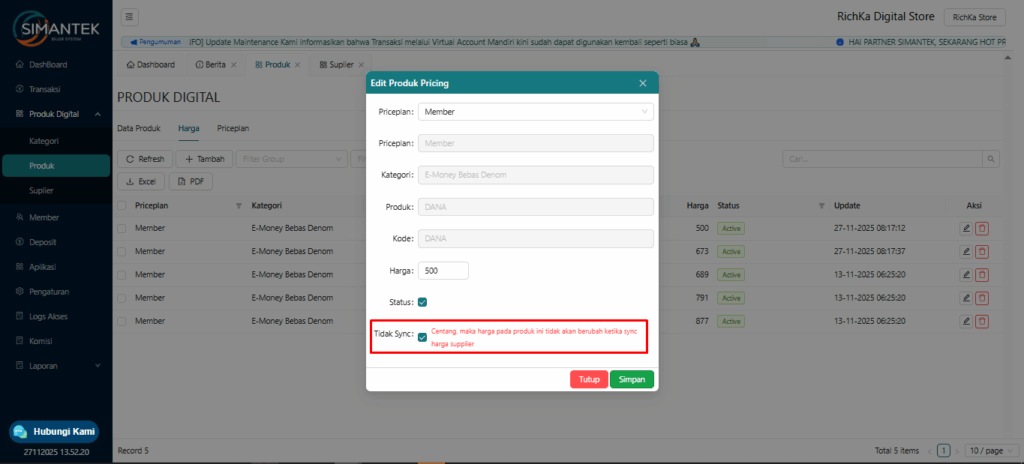Image resolution: width=1024 pixels, height=464 pixels.
Task: Select the first table row checkbox
Action: click(123, 229)
